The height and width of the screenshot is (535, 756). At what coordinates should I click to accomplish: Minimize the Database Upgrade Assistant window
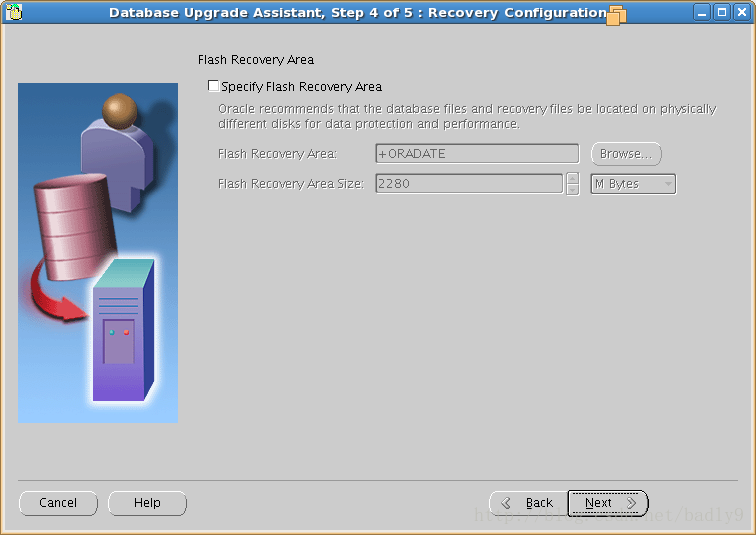pos(702,12)
